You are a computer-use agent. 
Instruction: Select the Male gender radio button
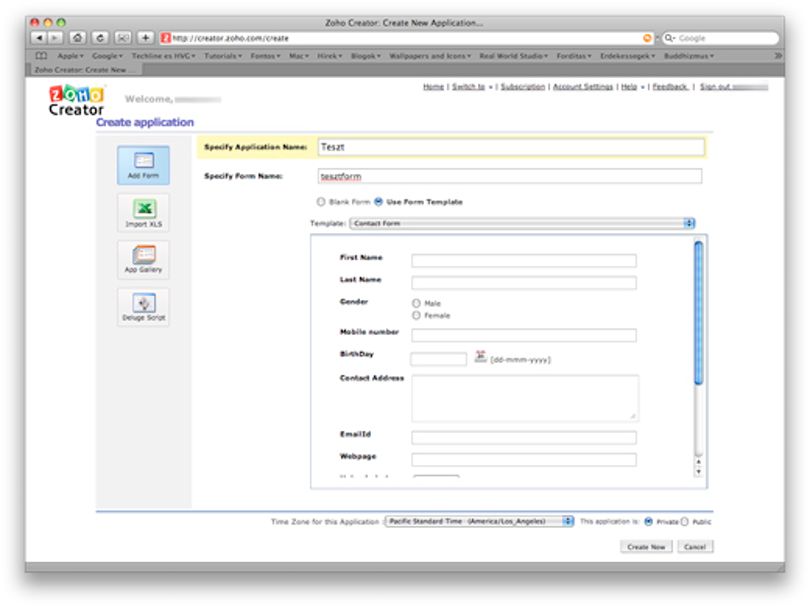coord(416,303)
